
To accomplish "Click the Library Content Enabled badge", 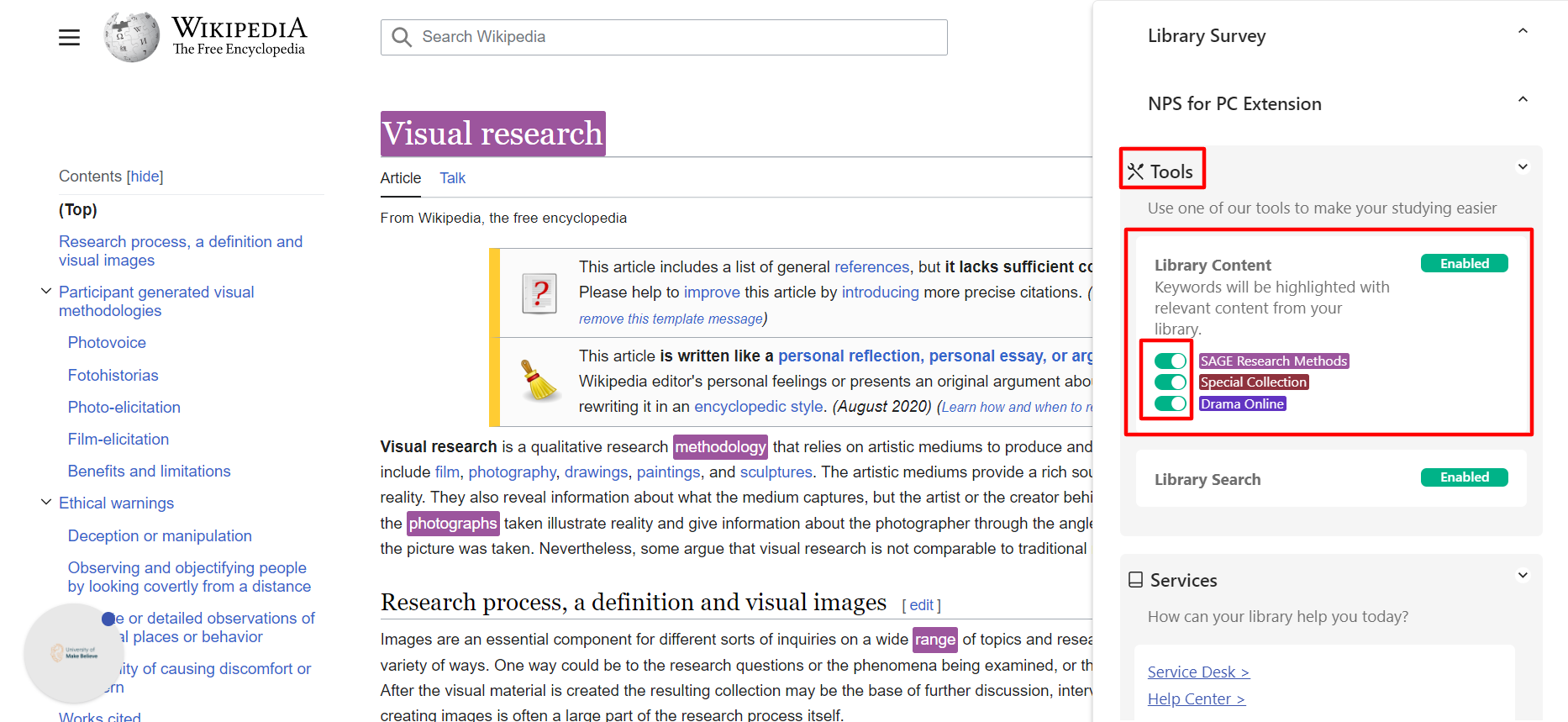I will coord(1464,263).
